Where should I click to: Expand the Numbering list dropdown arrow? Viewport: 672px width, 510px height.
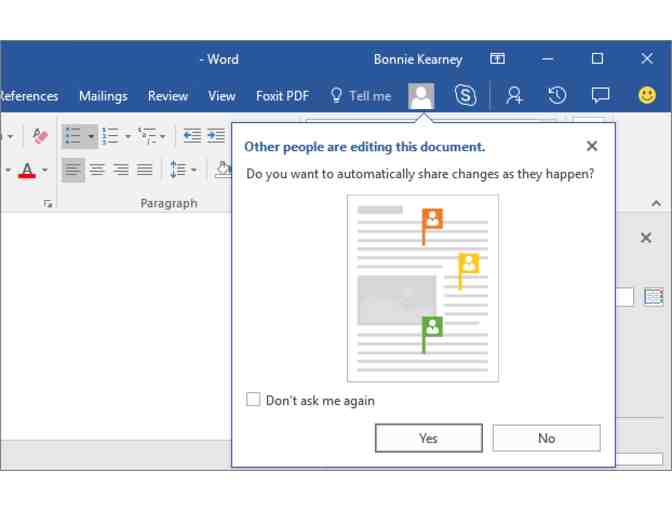click(128, 136)
